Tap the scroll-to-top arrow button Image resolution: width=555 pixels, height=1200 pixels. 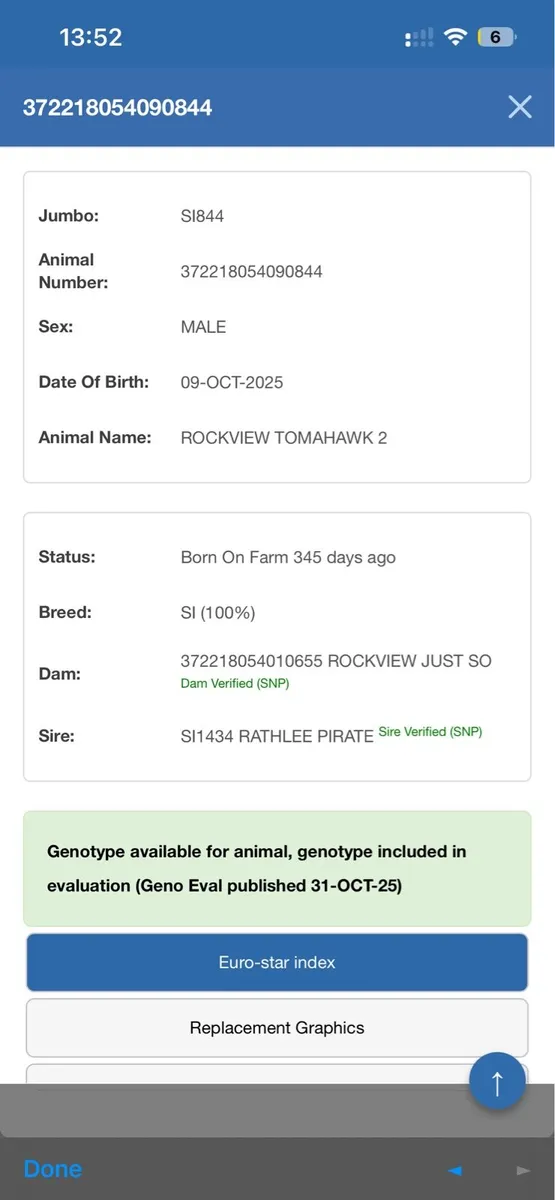point(497,1081)
